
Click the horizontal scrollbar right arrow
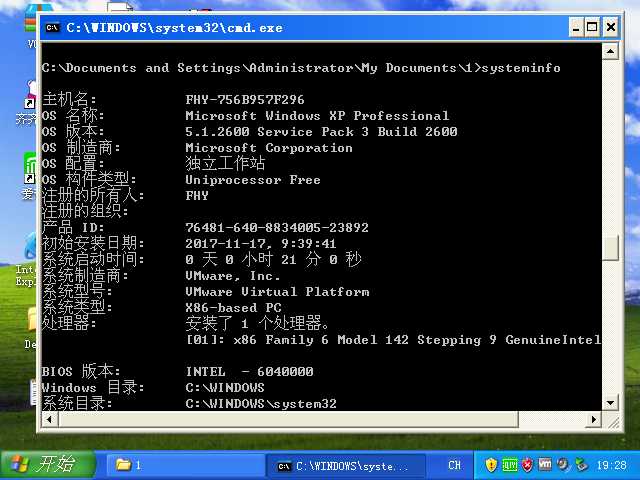(x=594, y=419)
